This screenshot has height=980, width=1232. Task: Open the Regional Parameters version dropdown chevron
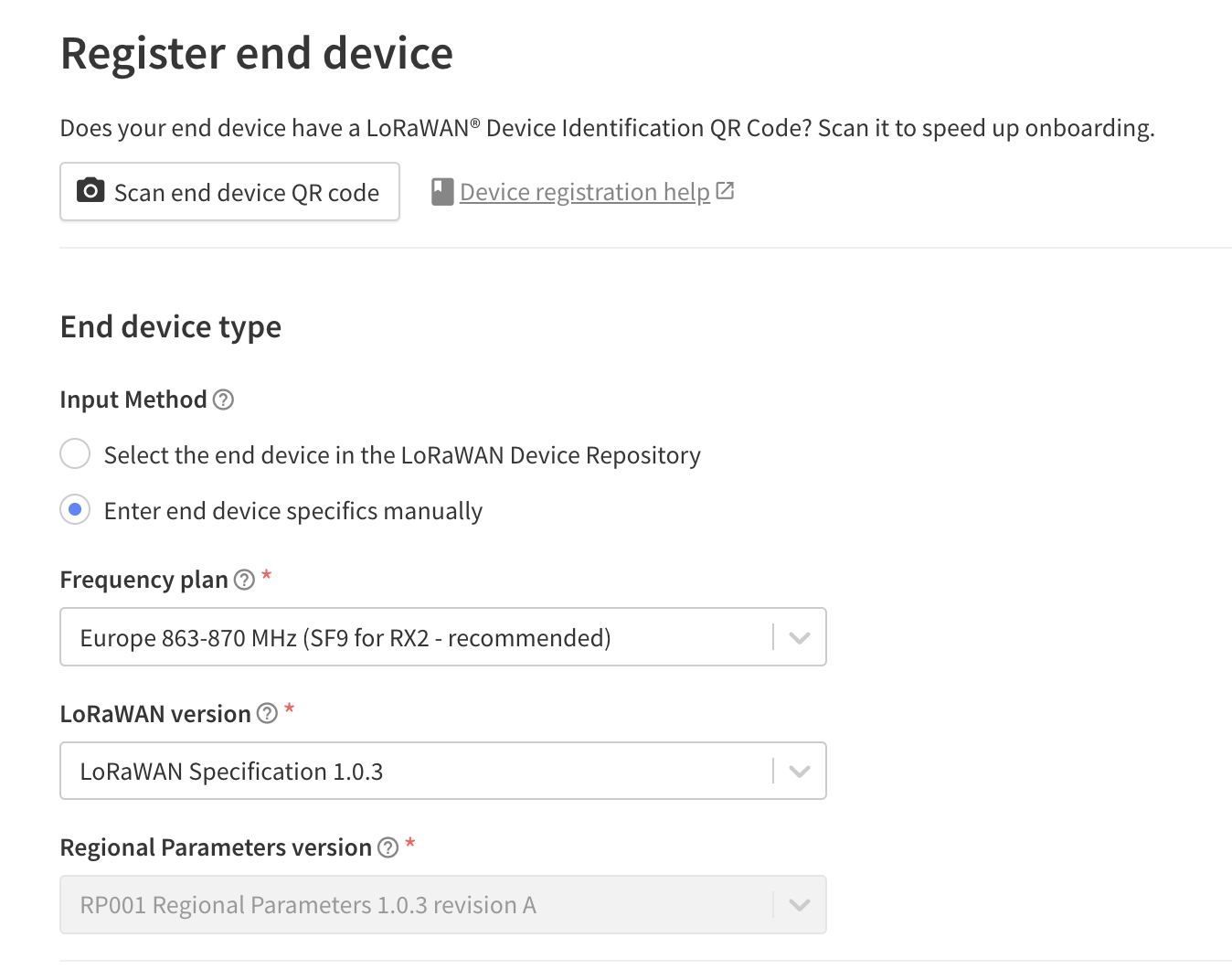(800, 905)
